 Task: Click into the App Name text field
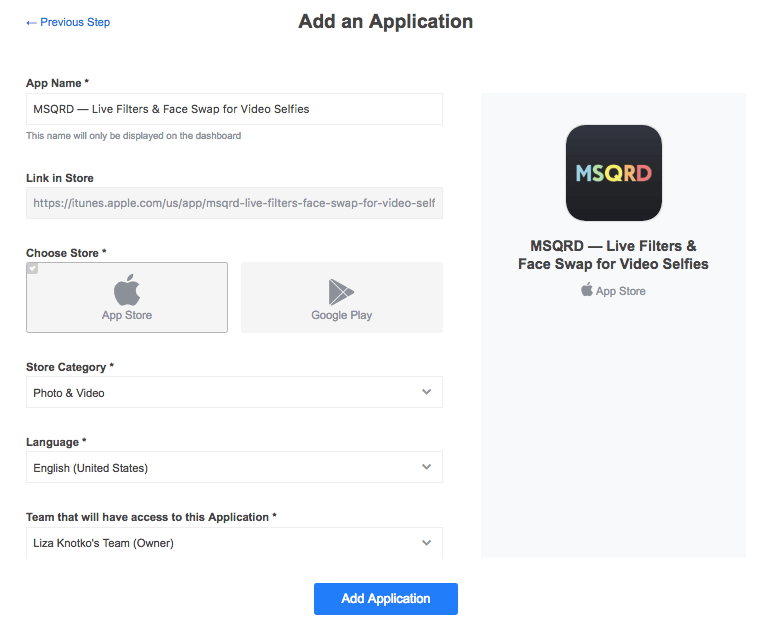point(234,109)
